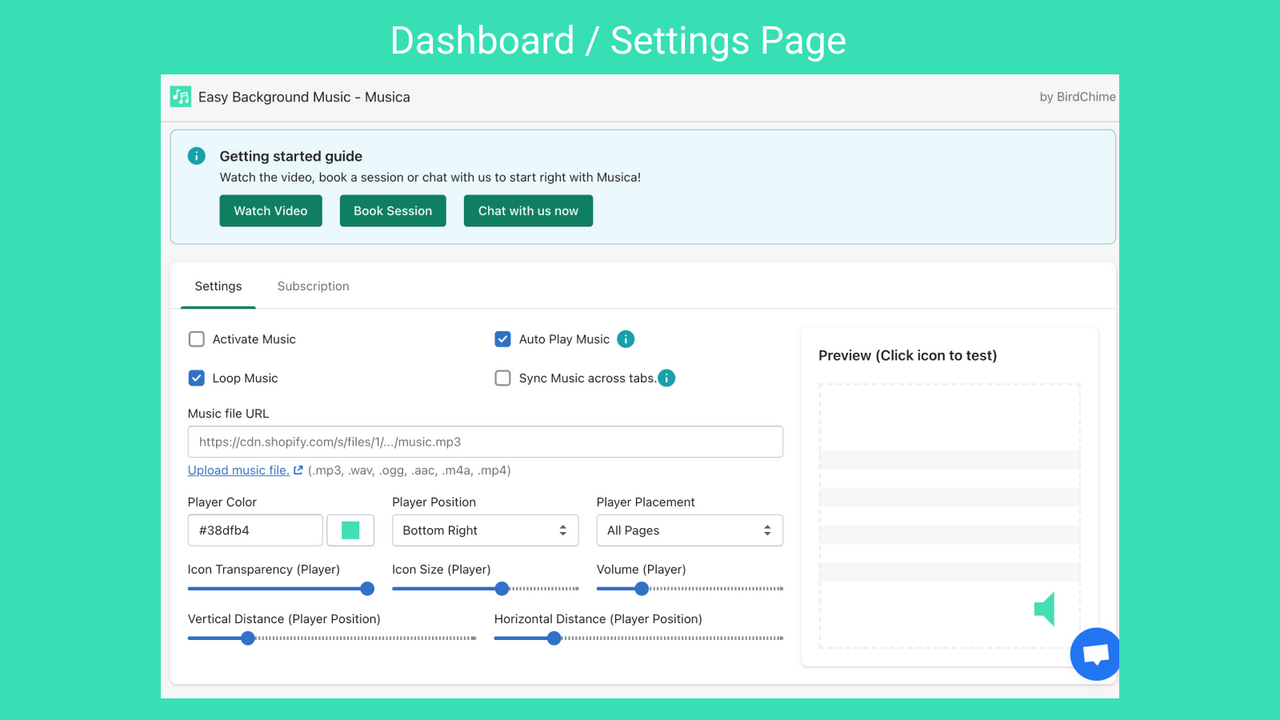Click the Music file URL input field
The image size is (1280, 720).
485,441
